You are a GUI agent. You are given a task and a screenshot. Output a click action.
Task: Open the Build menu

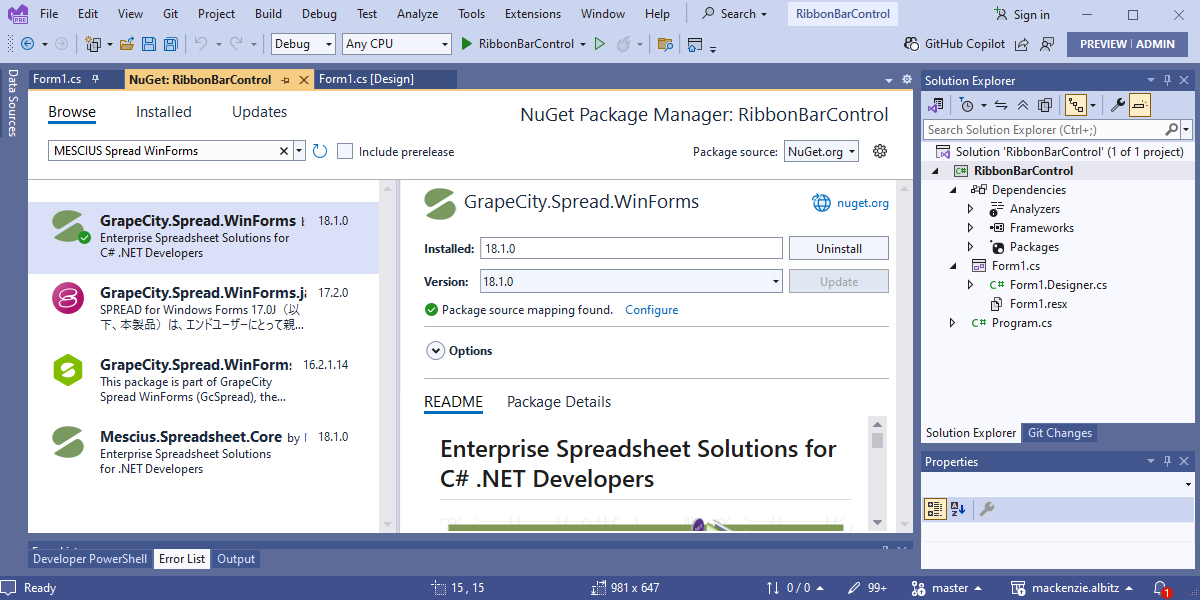[268, 14]
